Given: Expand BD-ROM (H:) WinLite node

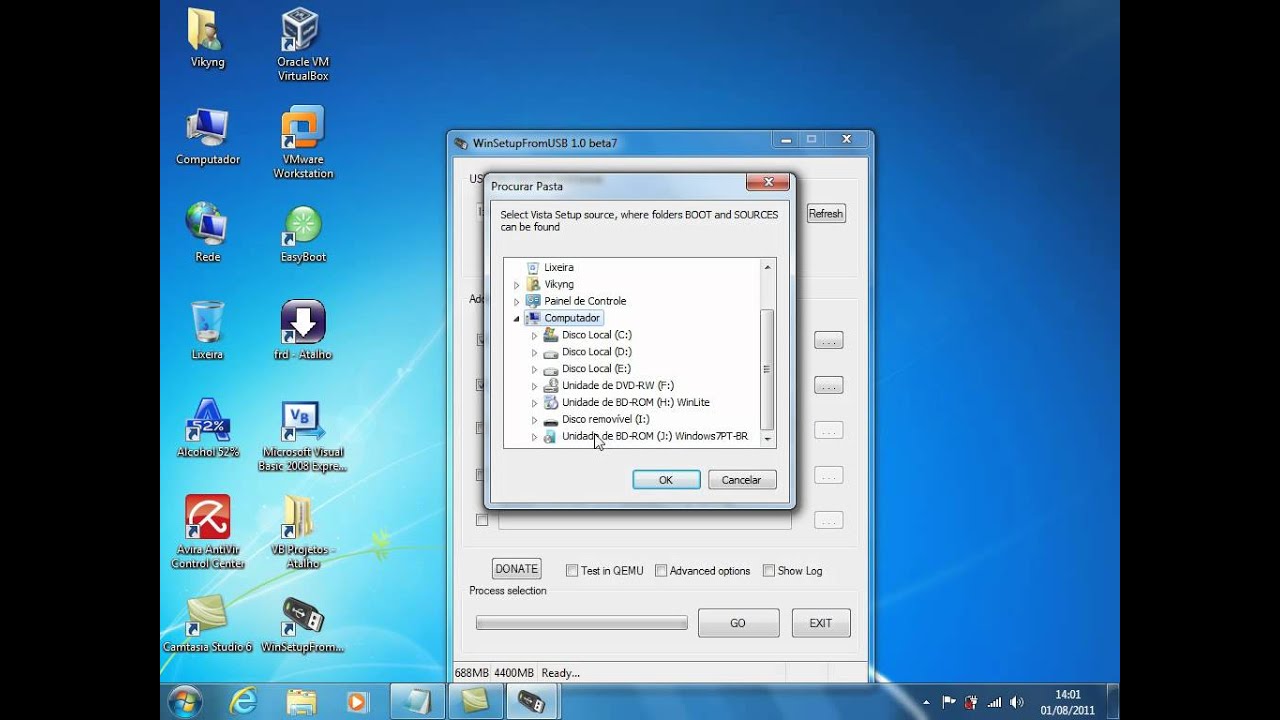Looking at the screenshot, I should point(534,403).
